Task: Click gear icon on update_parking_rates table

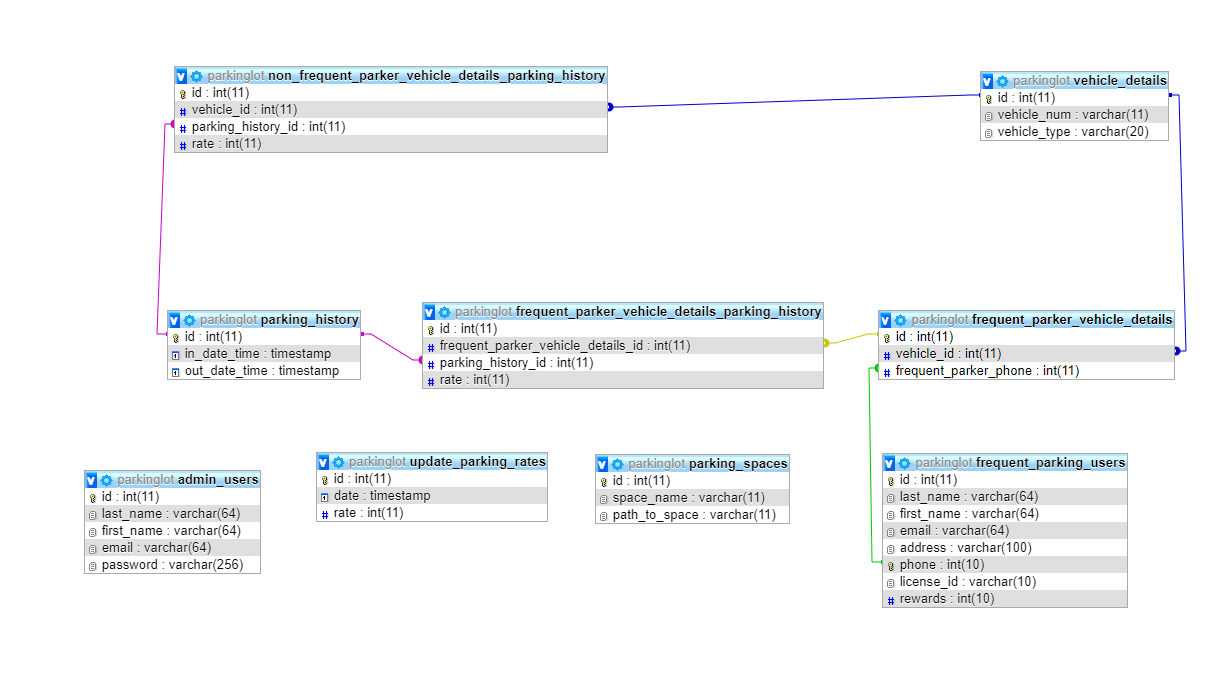Action: point(338,462)
